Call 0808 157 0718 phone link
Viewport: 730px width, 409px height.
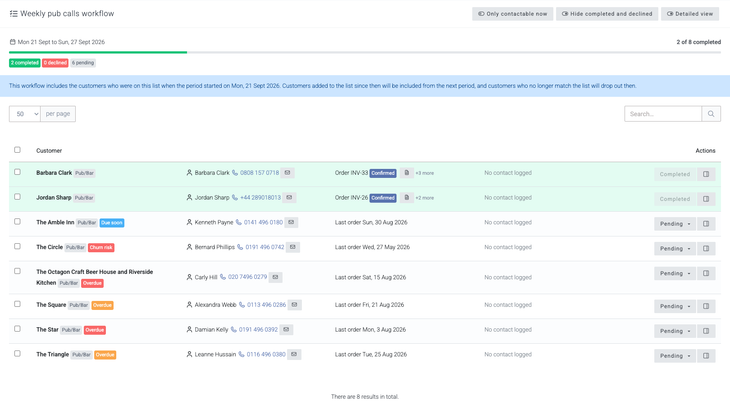pos(259,173)
